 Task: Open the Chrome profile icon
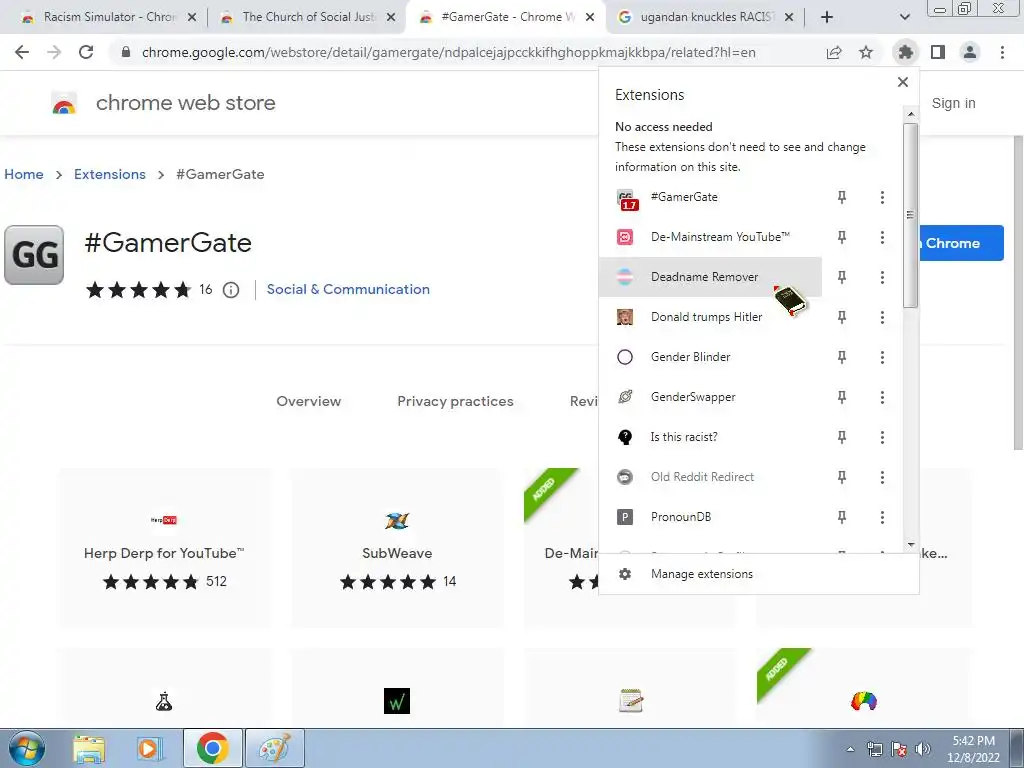click(x=970, y=52)
